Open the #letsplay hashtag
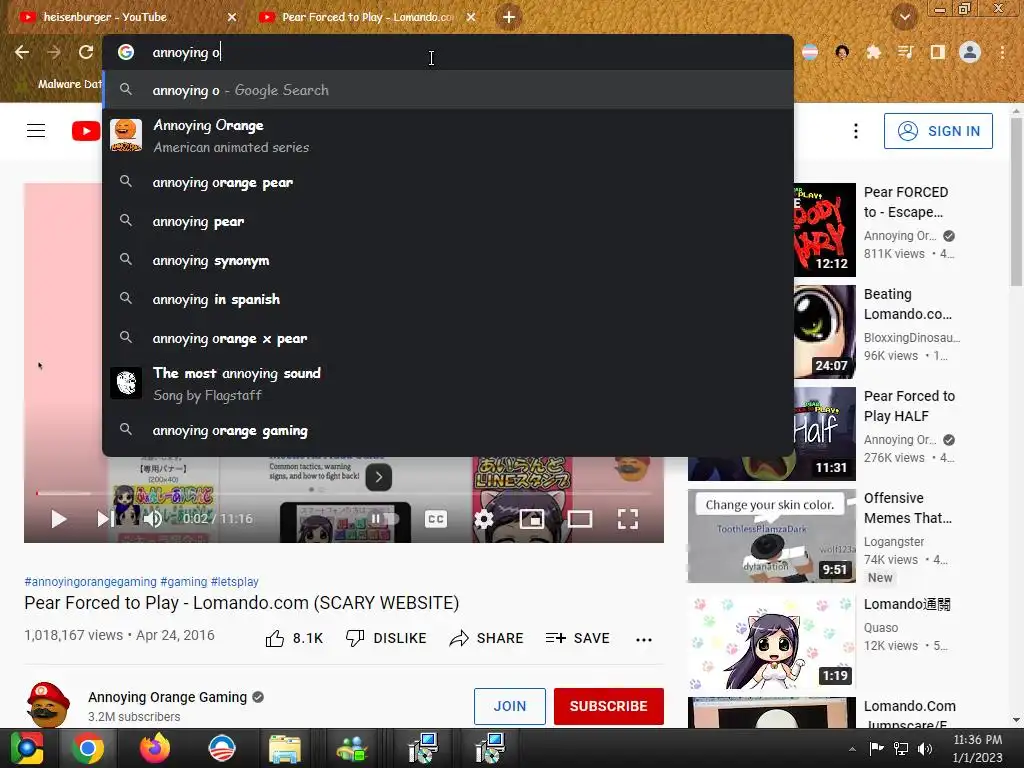Image resolution: width=1024 pixels, height=768 pixels. 234,581
